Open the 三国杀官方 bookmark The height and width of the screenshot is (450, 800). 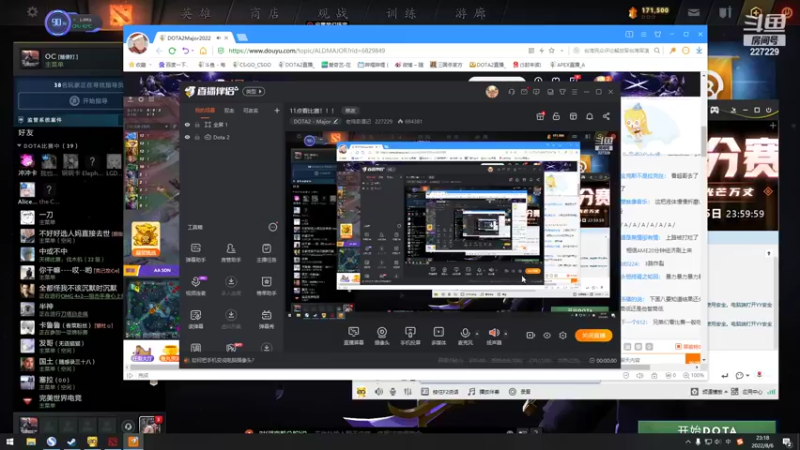coord(446,65)
